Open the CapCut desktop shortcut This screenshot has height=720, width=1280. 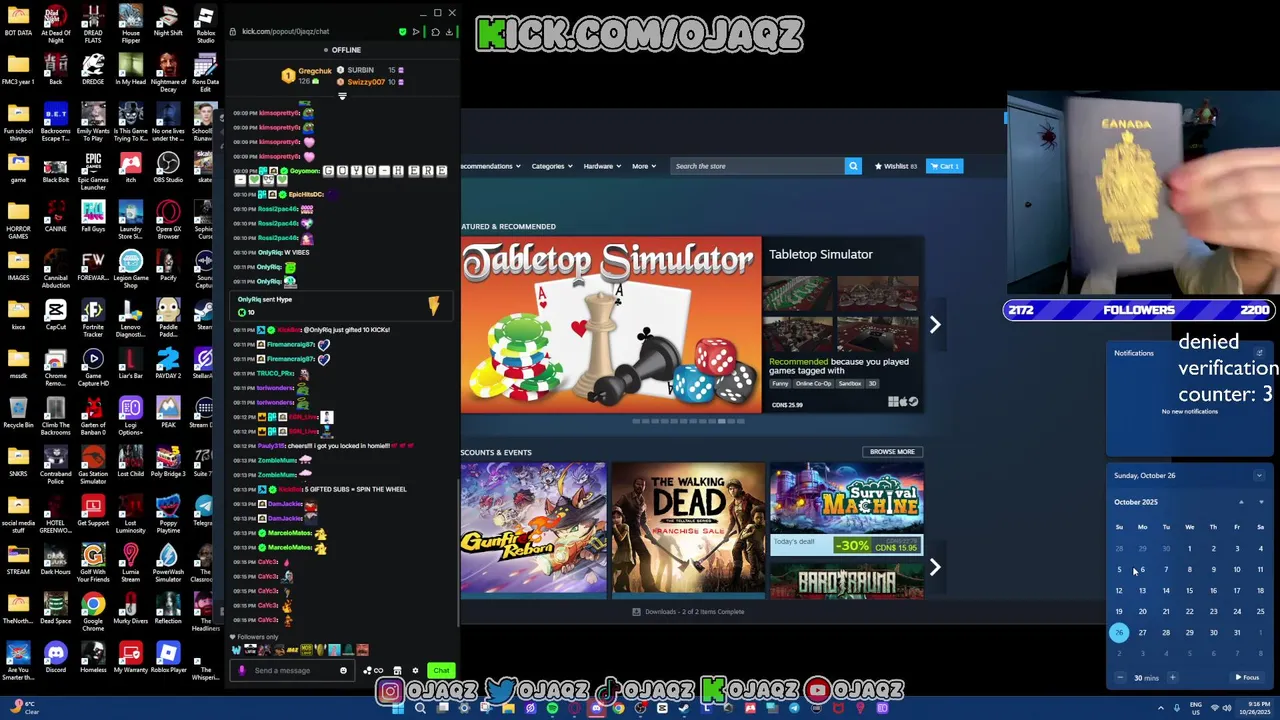coord(56,315)
